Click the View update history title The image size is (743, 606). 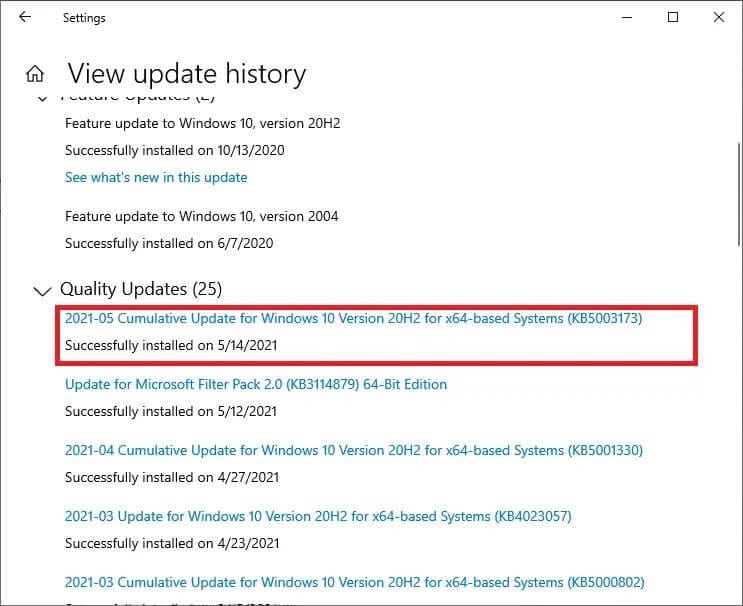tap(187, 74)
